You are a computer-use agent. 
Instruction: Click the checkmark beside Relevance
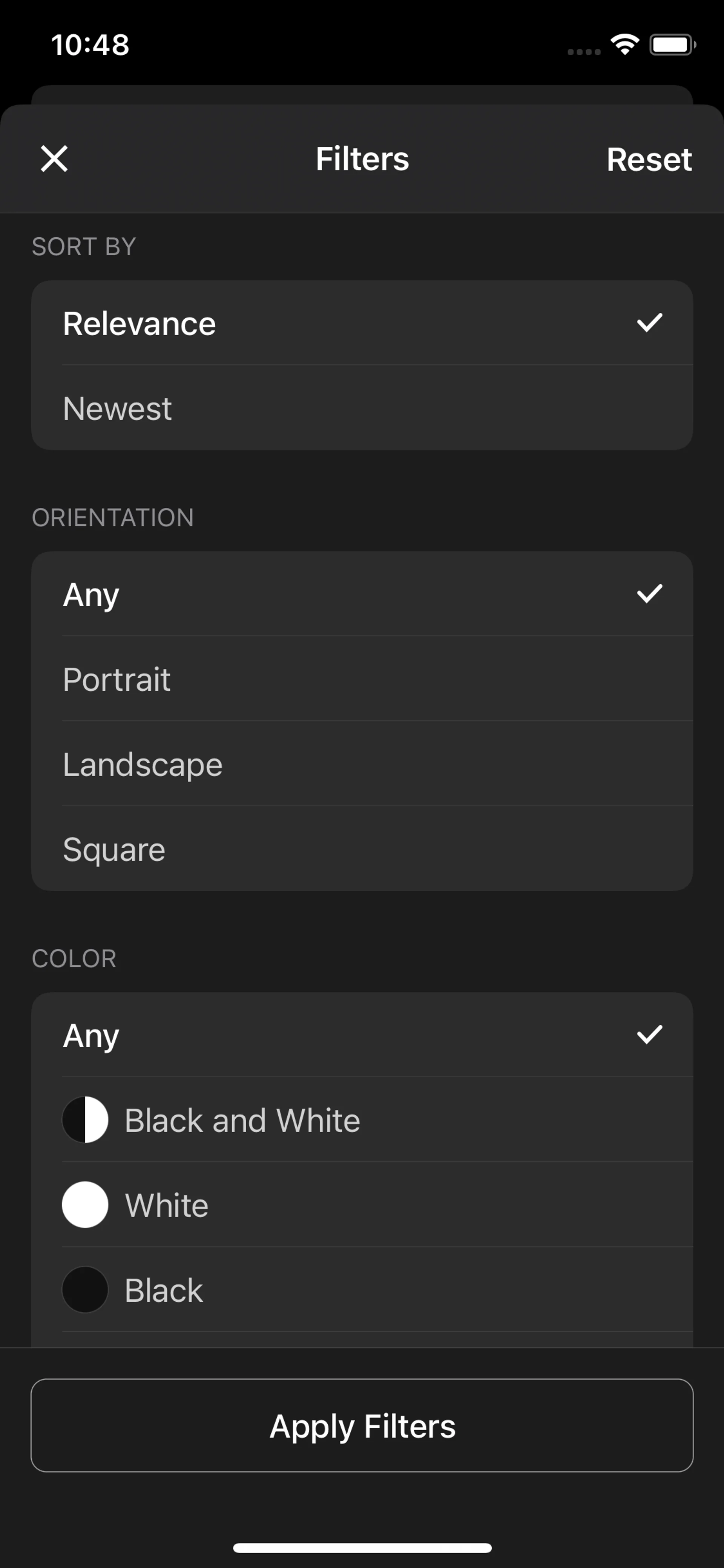pyautogui.click(x=649, y=323)
